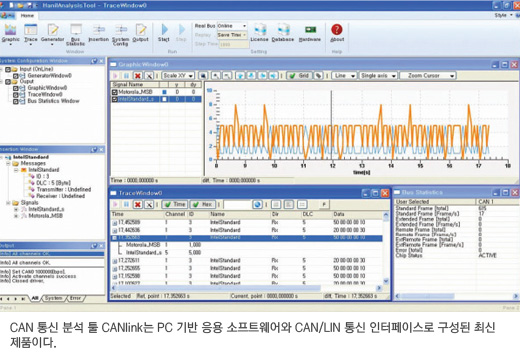
Task: Click the Start run button
Action: (164, 33)
